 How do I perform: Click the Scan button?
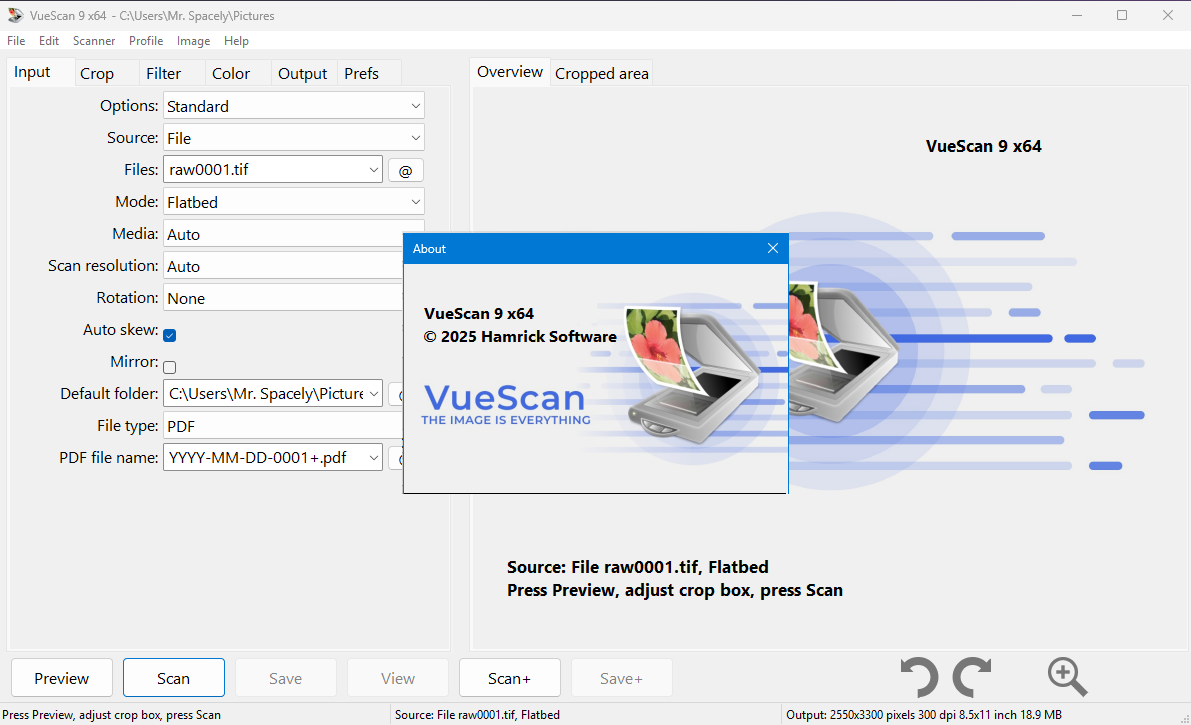click(174, 678)
